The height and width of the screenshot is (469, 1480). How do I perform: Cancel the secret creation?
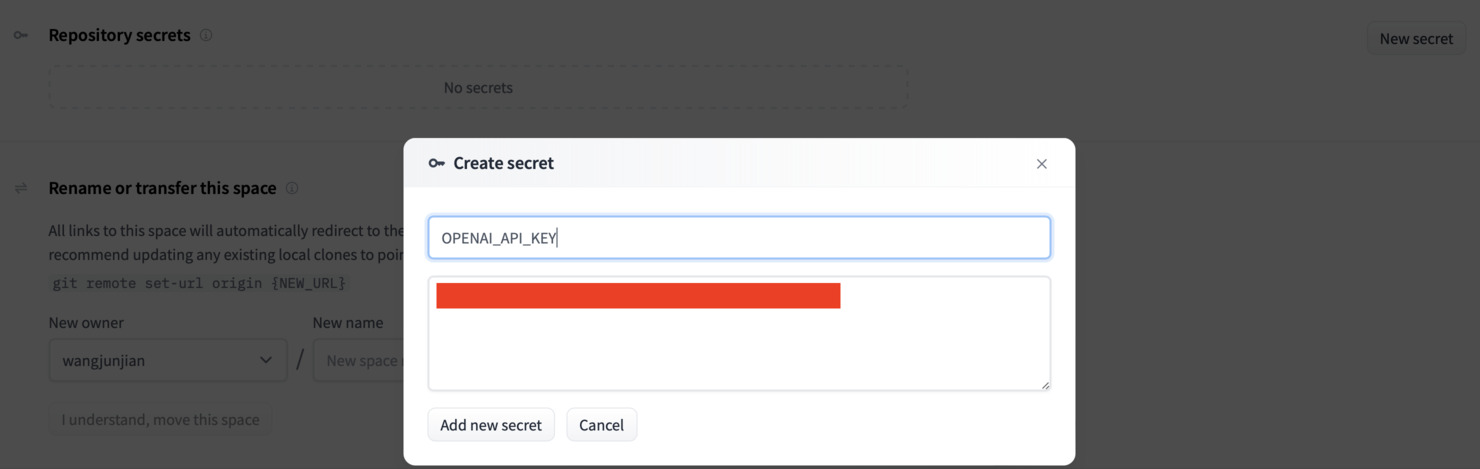click(601, 425)
